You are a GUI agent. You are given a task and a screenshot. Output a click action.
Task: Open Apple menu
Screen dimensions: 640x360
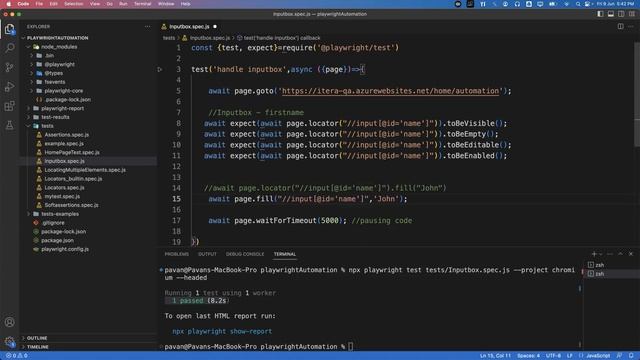click(8, 4)
